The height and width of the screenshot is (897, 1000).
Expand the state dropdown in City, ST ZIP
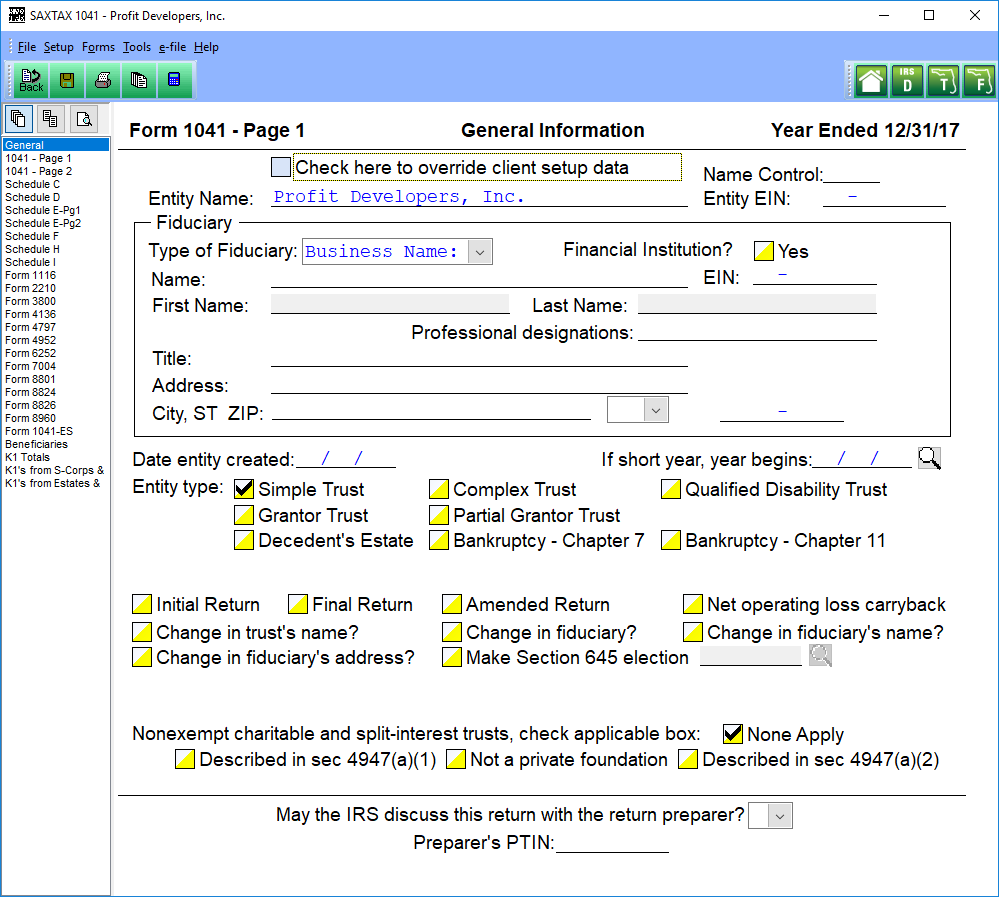(656, 410)
